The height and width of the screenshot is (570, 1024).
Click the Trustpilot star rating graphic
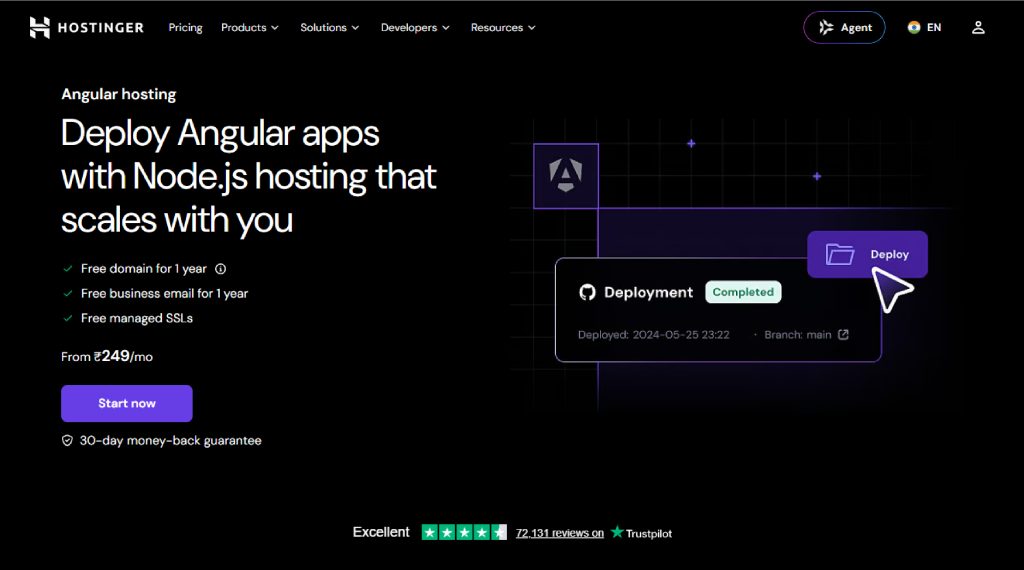pos(464,533)
